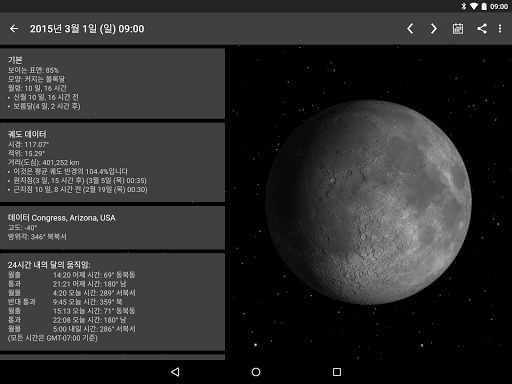Advance to the next time step chevron
Screen dimensions: 512x384
[x=433, y=29]
